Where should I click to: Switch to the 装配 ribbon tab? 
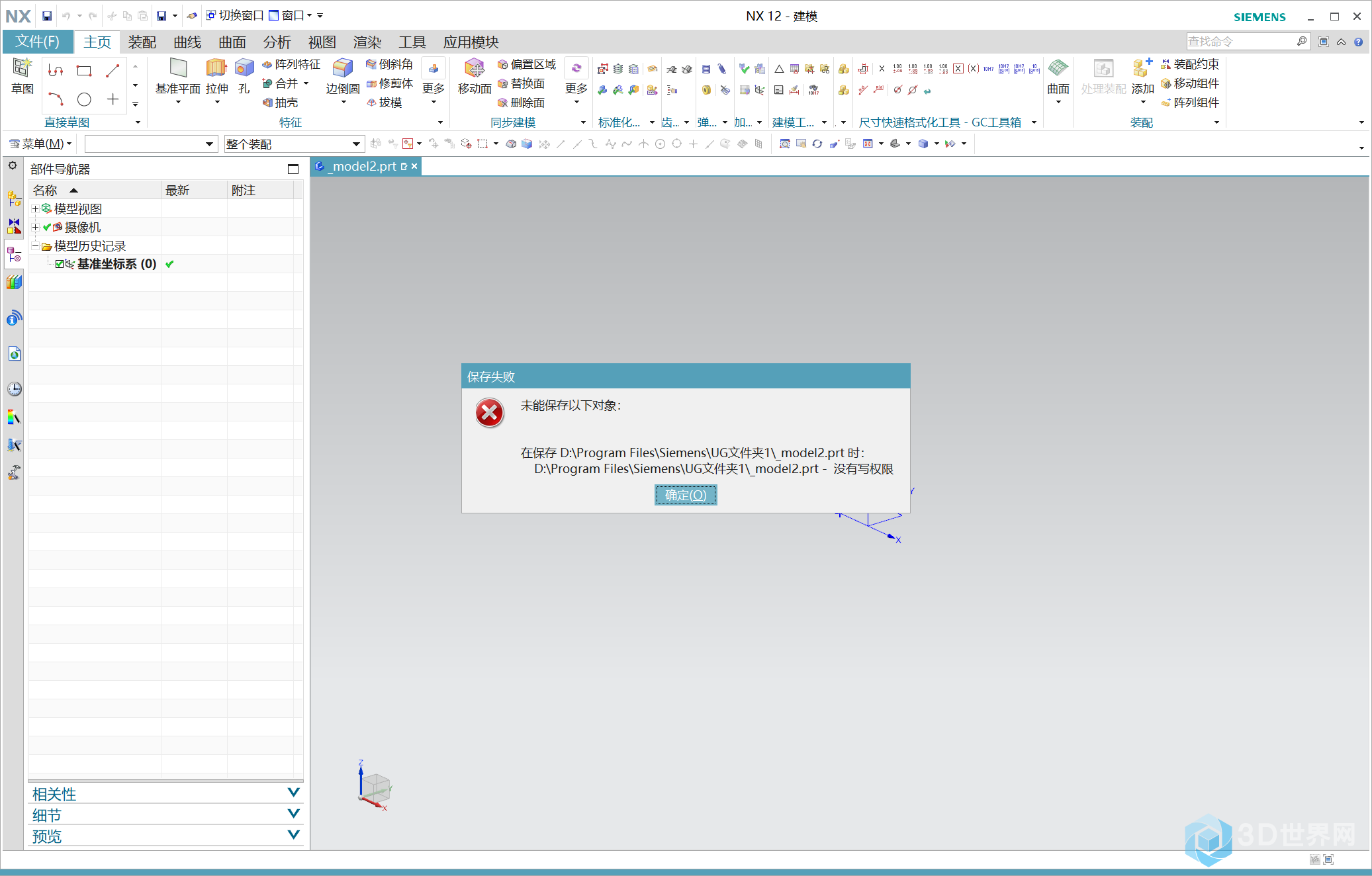point(142,42)
